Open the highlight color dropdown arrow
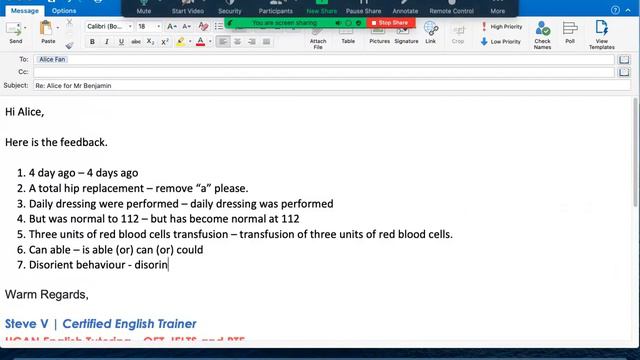This screenshot has height=360, width=640. pos(190,42)
